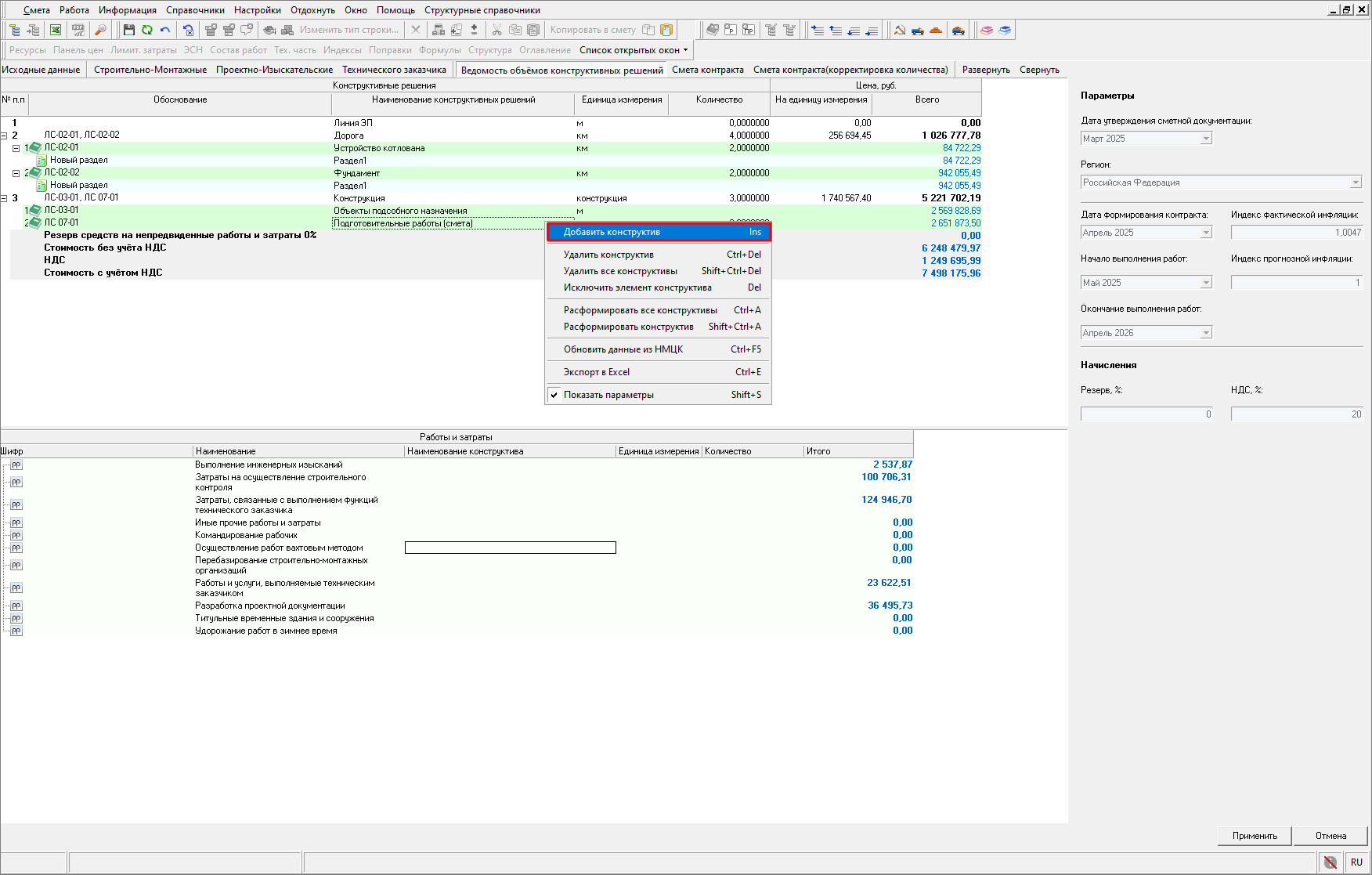Image resolution: width=1372 pixels, height=875 pixels.
Task: Click the НДС, % input field
Action: (1297, 414)
